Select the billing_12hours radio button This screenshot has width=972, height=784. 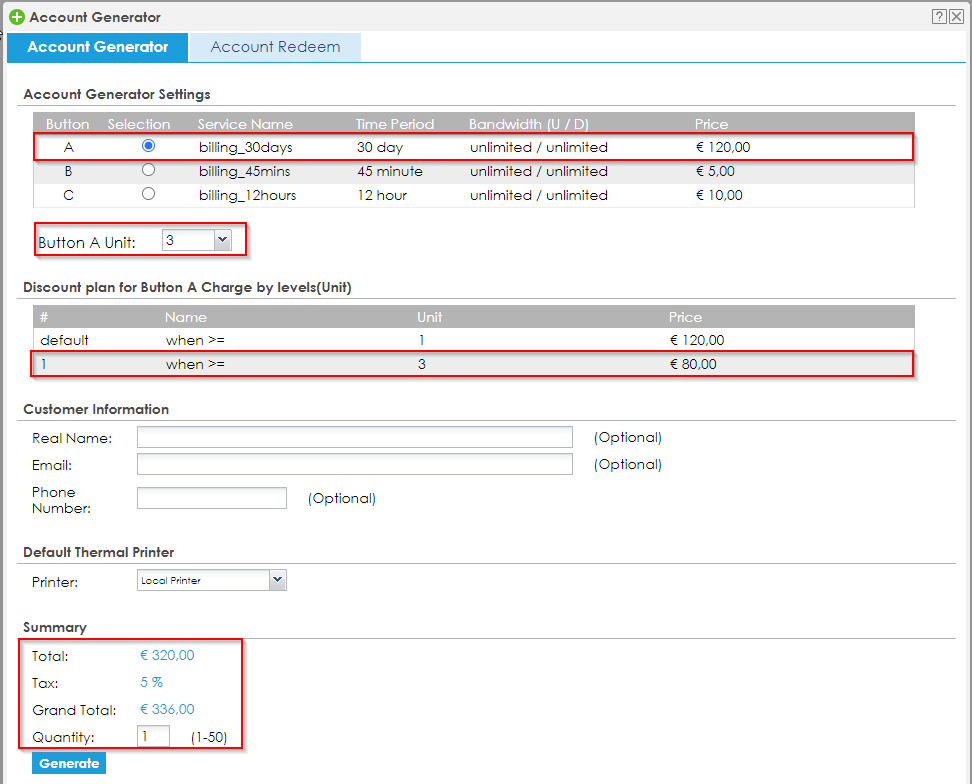point(149,194)
